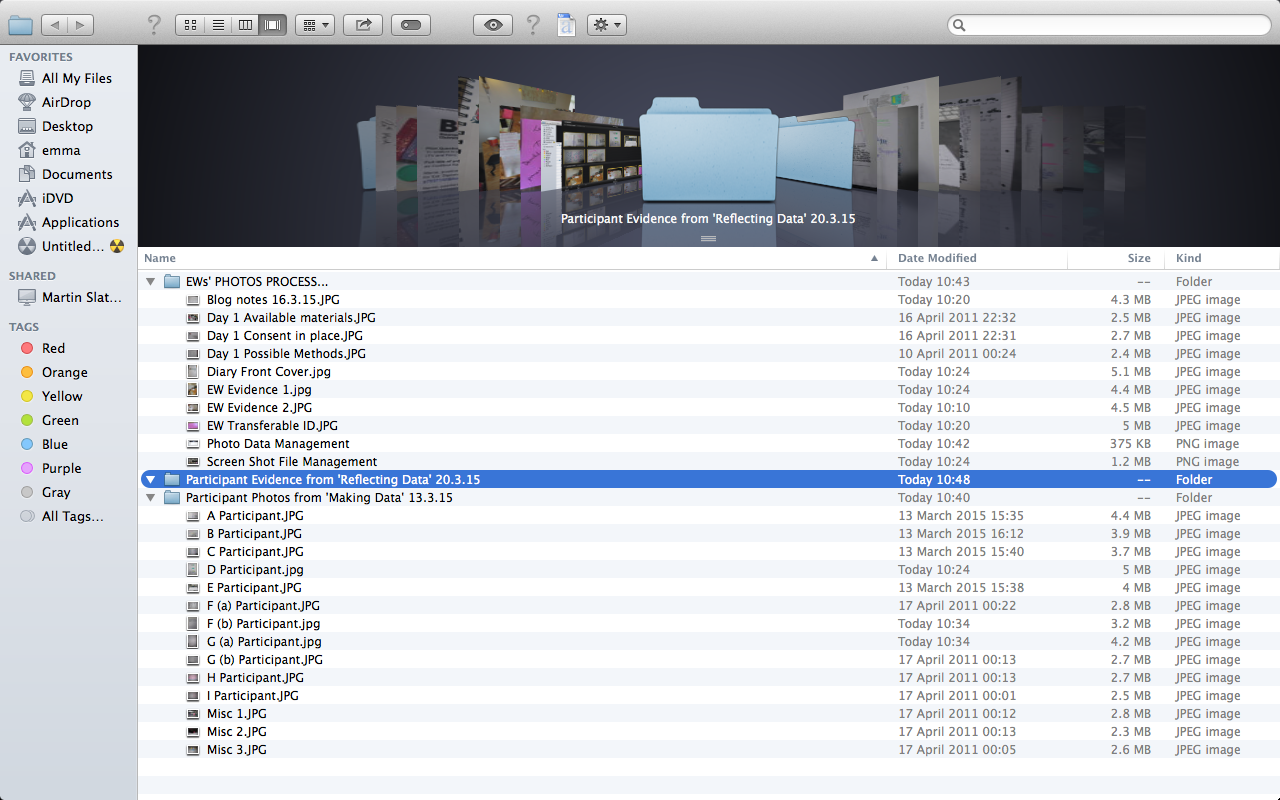Open the Arrange items dropdown

coord(314,25)
